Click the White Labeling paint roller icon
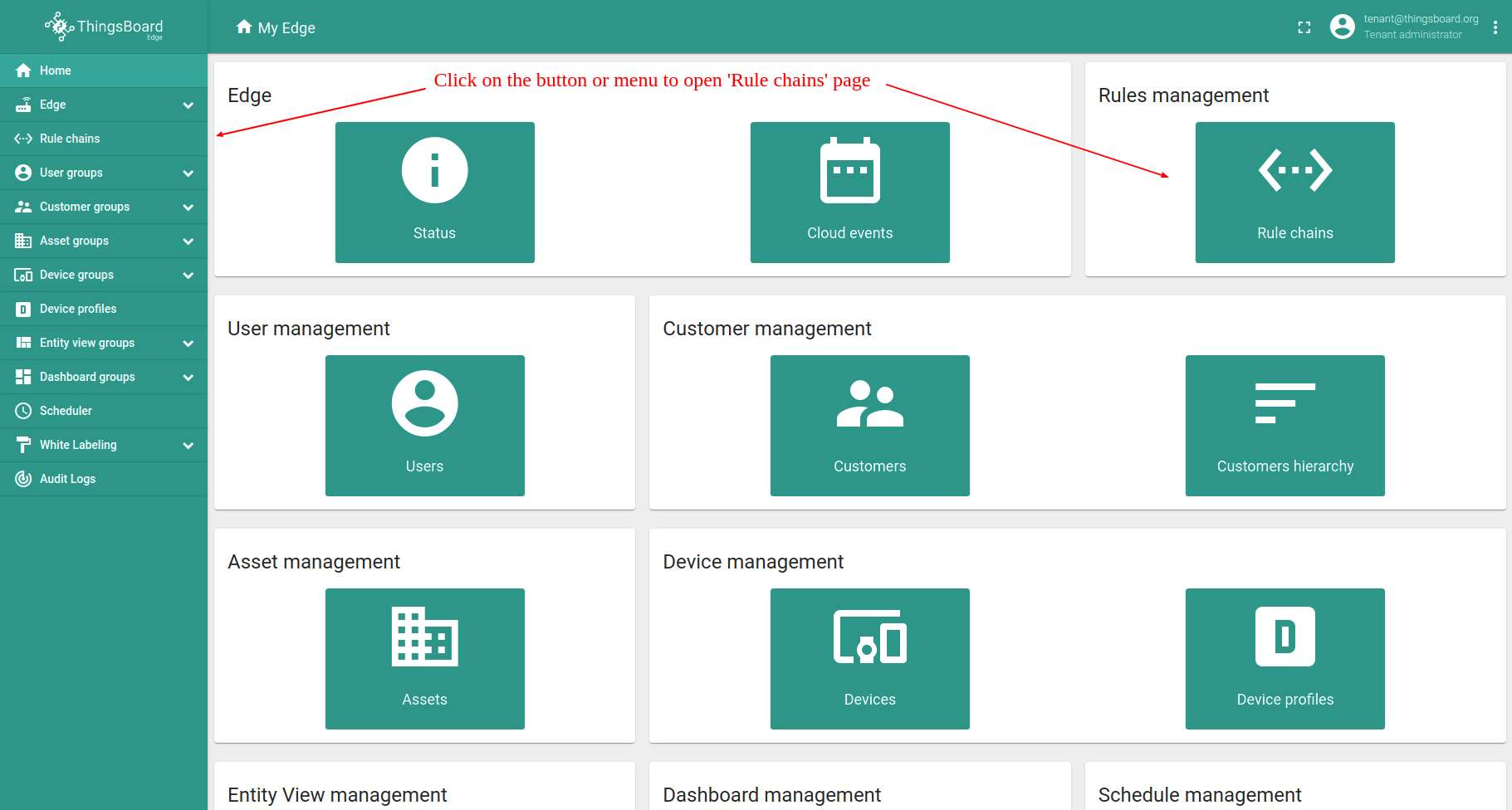The image size is (1512, 810). (x=23, y=445)
